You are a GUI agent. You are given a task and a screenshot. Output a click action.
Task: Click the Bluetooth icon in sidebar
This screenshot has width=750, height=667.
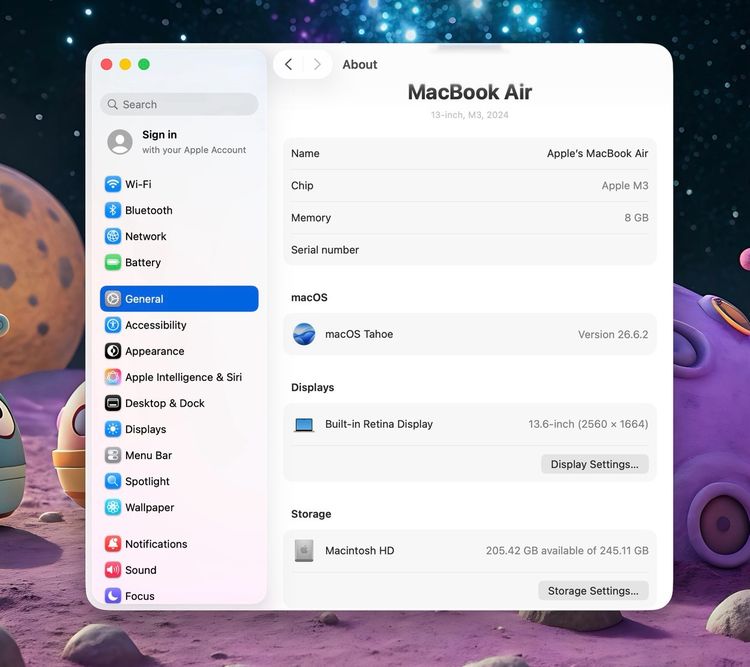pos(113,210)
